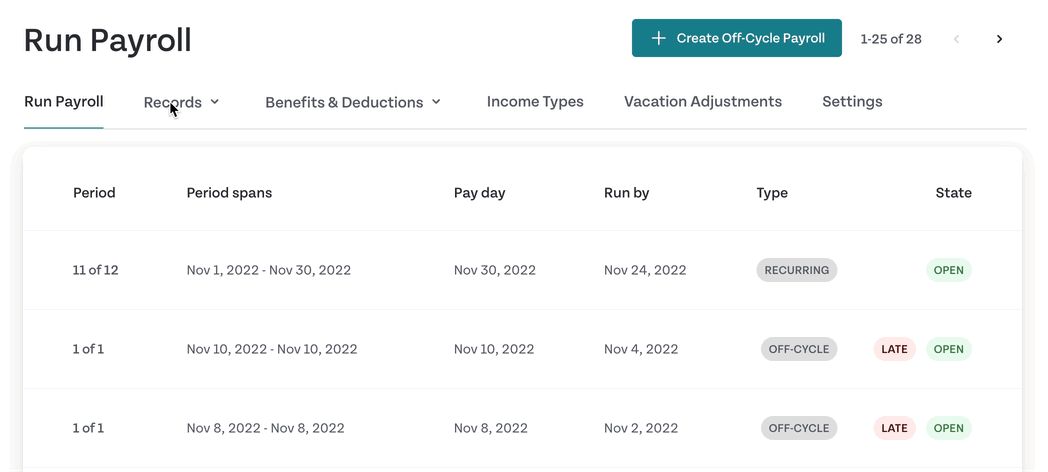Click the plus icon on Create Off-Cycle Payroll
This screenshot has height=472, width=1048.
click(658, 39)
